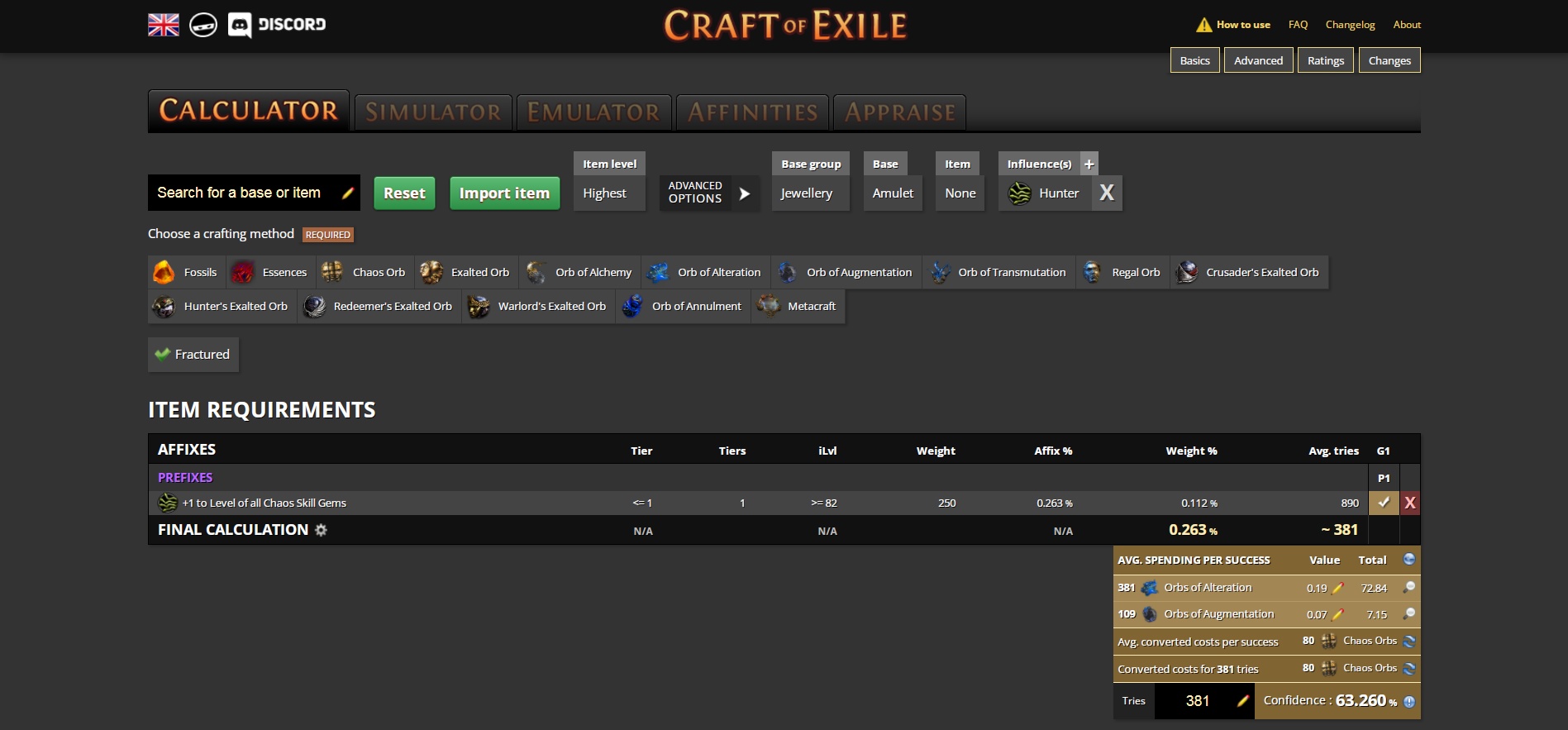Remove the Chaos Skill Gems affix row
This screenshot has width=1568, height=730.
[1410, 503]
